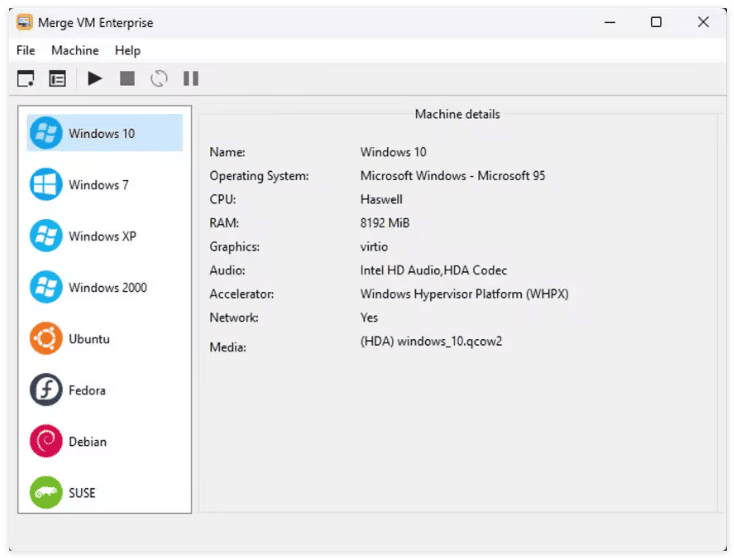This screenshot has width=734, height=558.
Task: Select the Ubuntu machine icon
Action: point(46,338)
